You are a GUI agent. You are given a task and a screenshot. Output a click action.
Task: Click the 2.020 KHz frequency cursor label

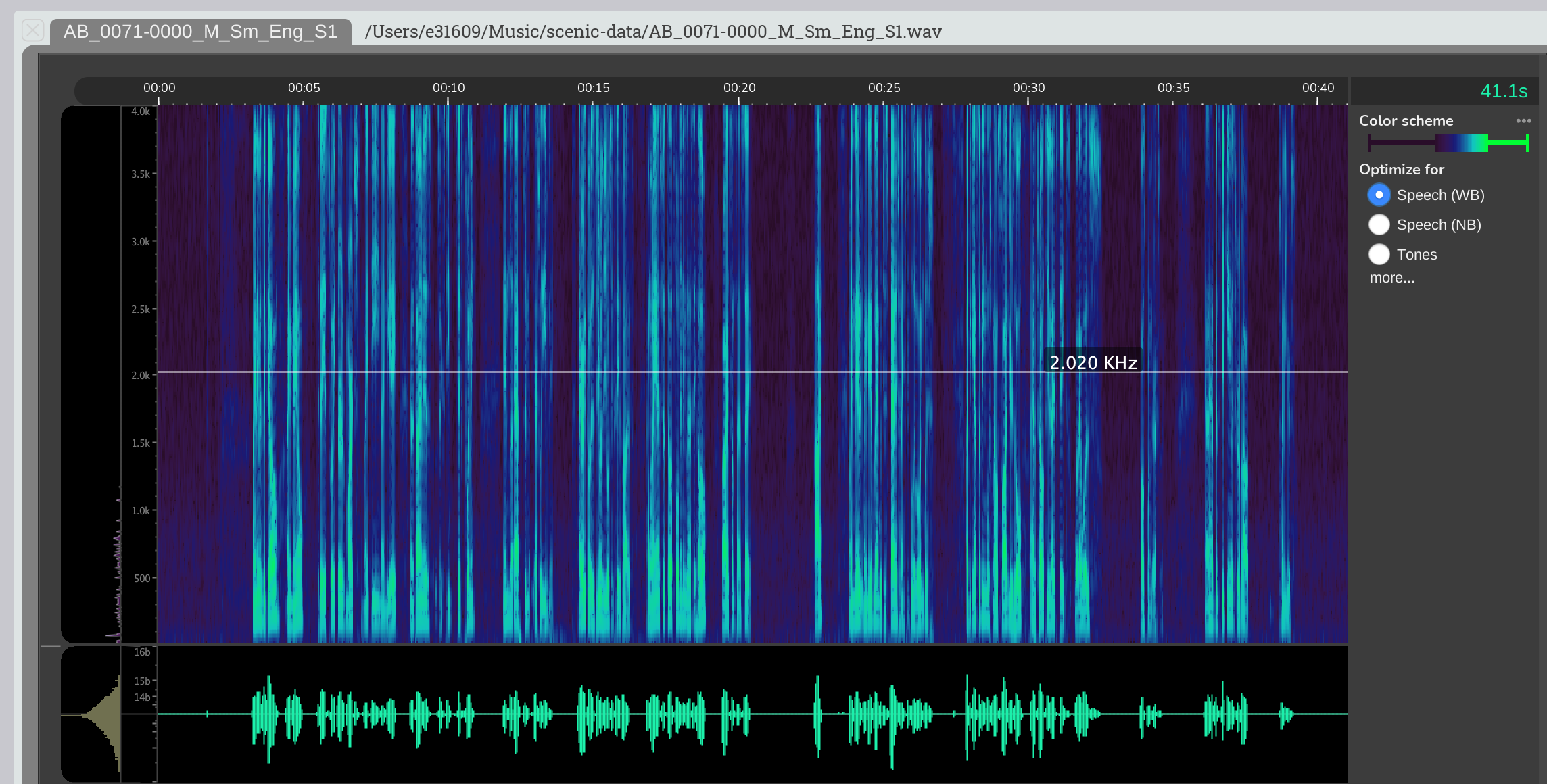1093,362
